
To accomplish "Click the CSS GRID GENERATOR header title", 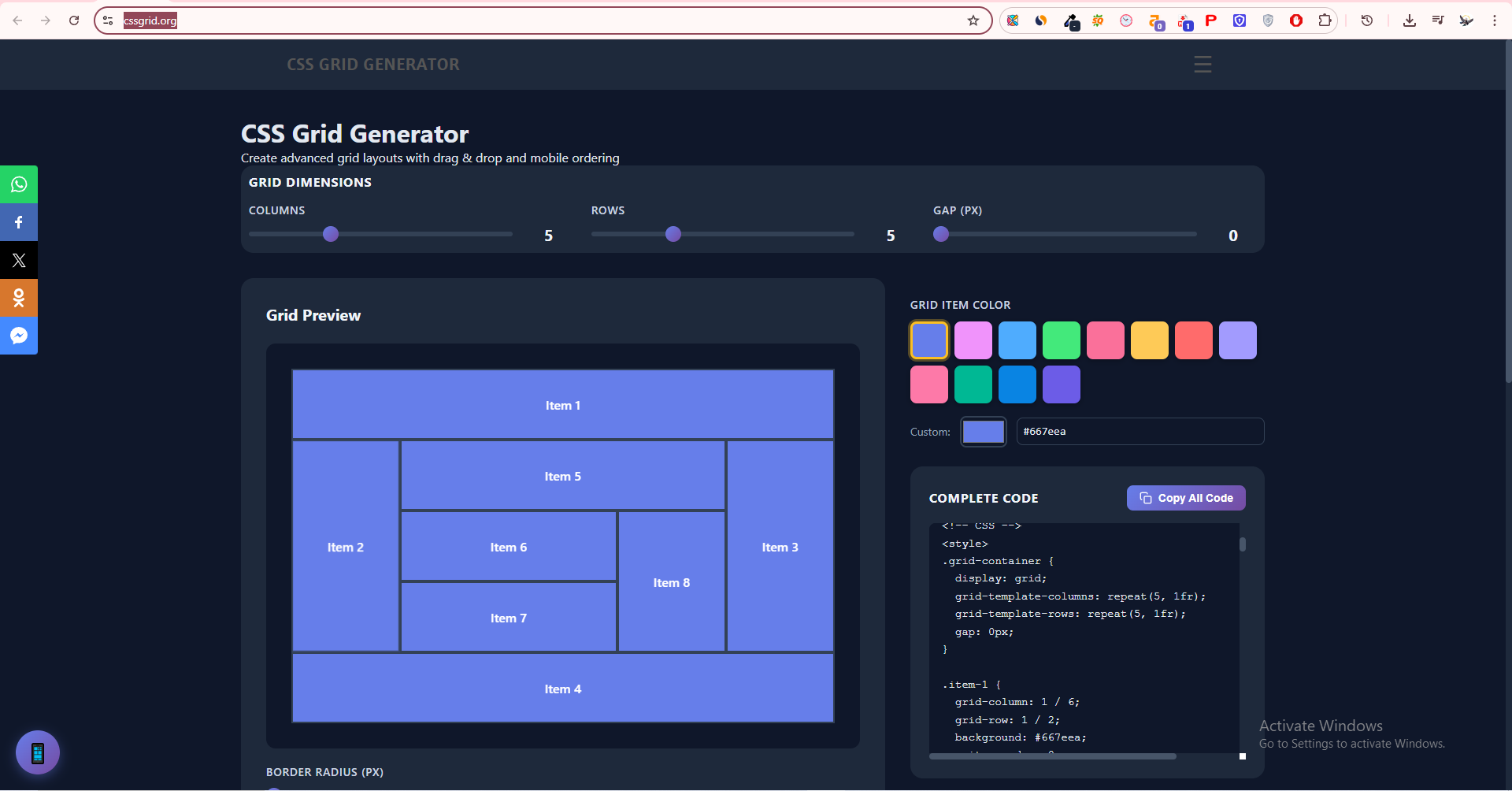I will 373,65.
